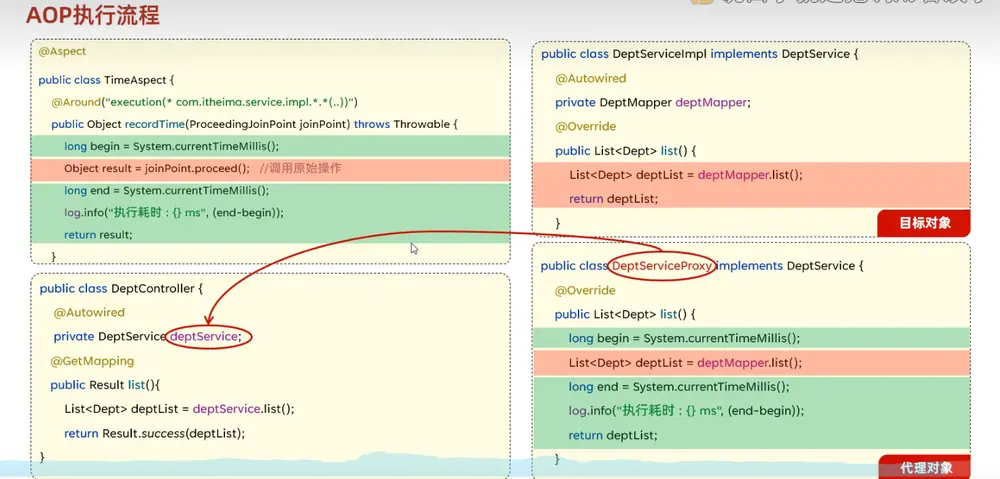Click 'return deptList;' in DeptServiceImpl
This screenshot has height=479, width=1000.
tap(613, 199)
